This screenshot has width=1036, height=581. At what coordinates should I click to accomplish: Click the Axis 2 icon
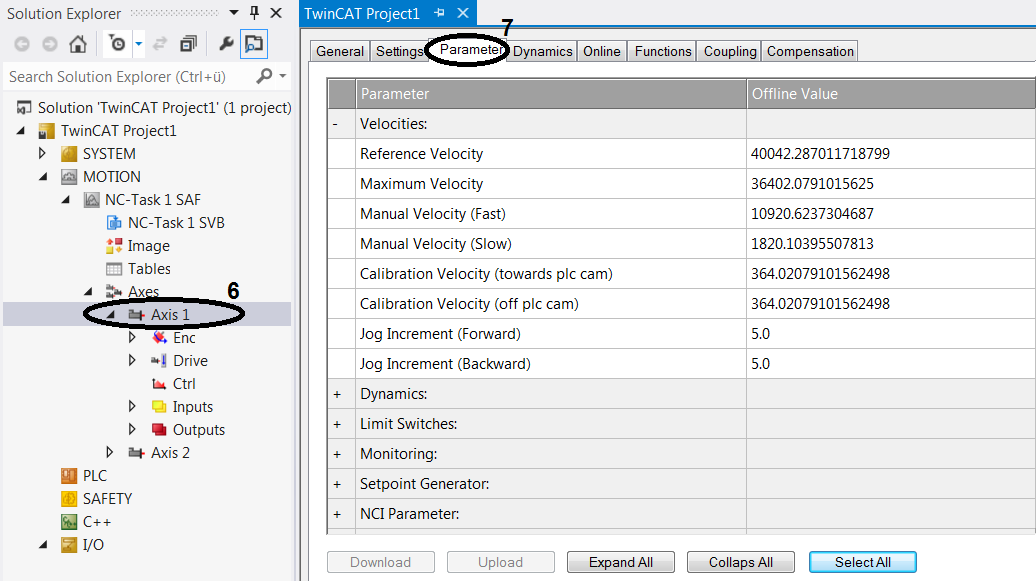point(136,453)
